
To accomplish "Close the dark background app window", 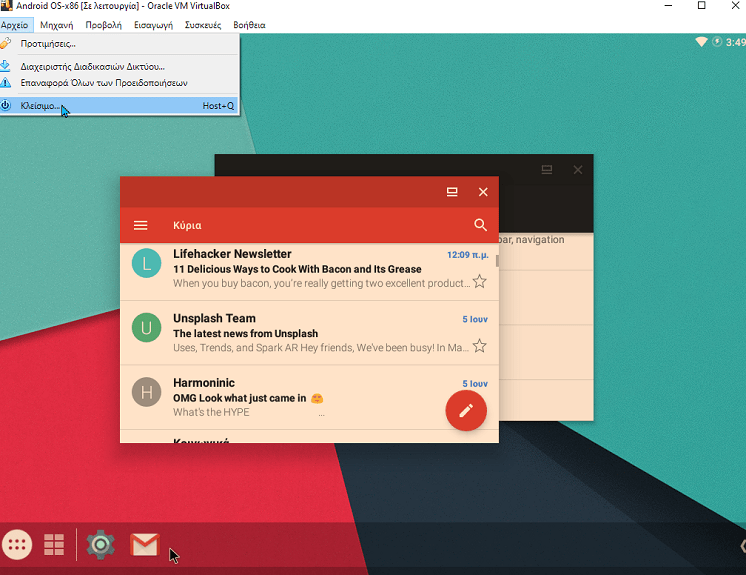I will coord(578,170).
